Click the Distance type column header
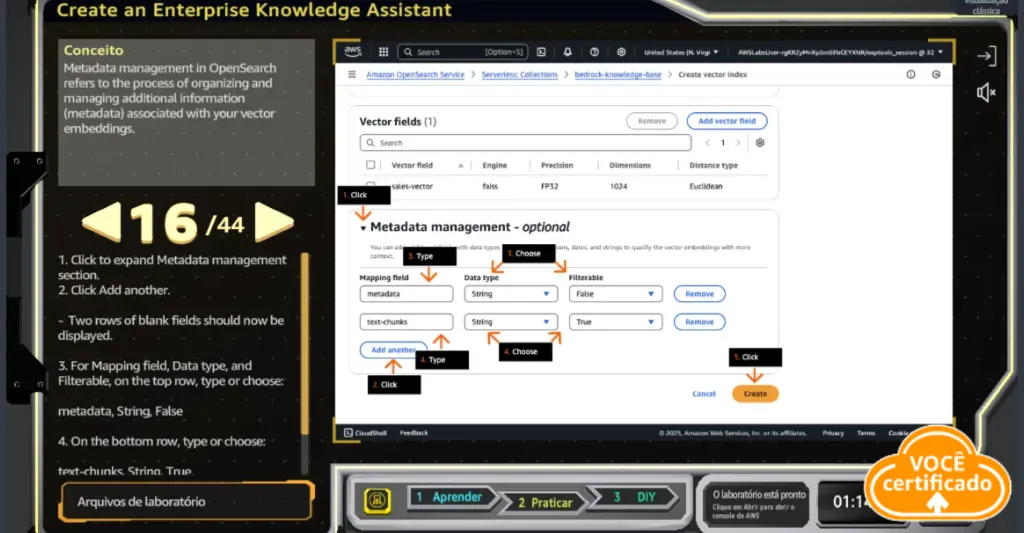Viewport: 1024px width, 533px height. point(713,165)
